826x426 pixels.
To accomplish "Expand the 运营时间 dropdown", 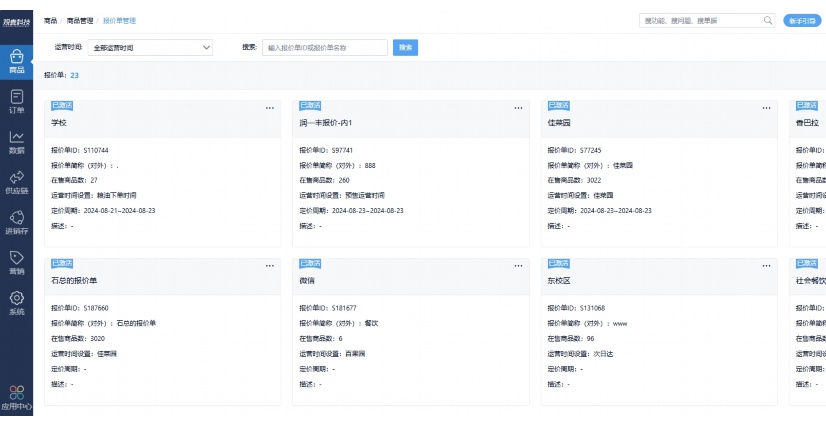I will click(x=150, y=47).
